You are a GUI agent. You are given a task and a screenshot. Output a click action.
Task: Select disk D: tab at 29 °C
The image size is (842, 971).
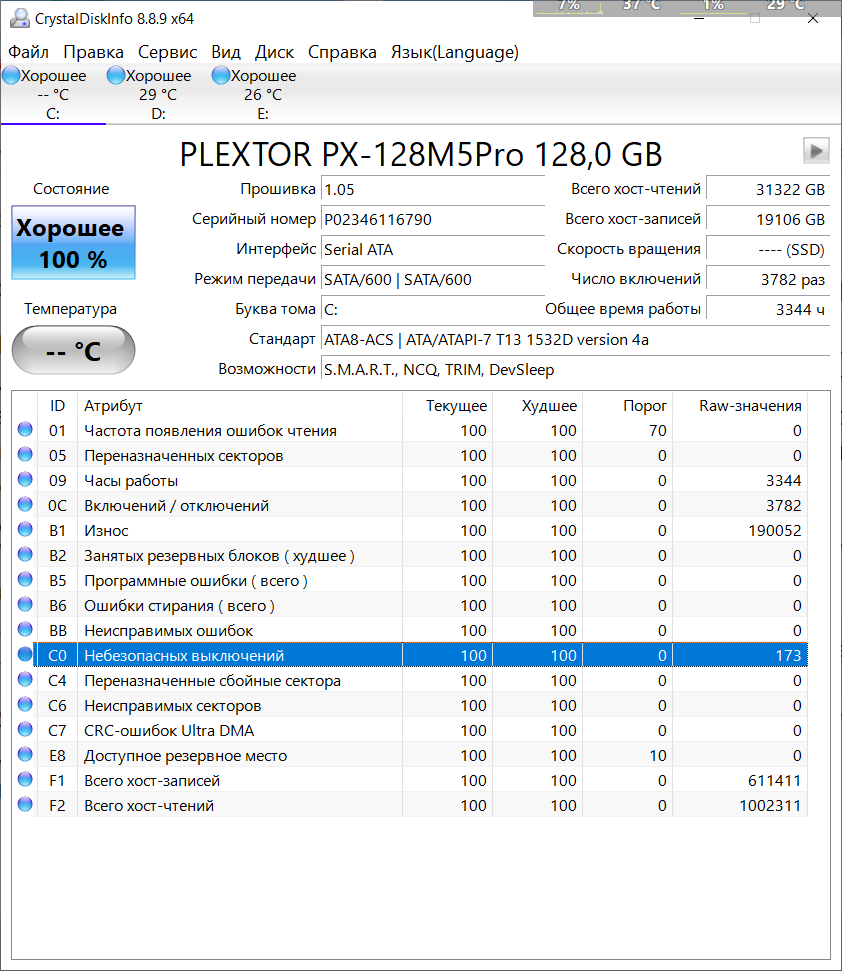(158, 94)
